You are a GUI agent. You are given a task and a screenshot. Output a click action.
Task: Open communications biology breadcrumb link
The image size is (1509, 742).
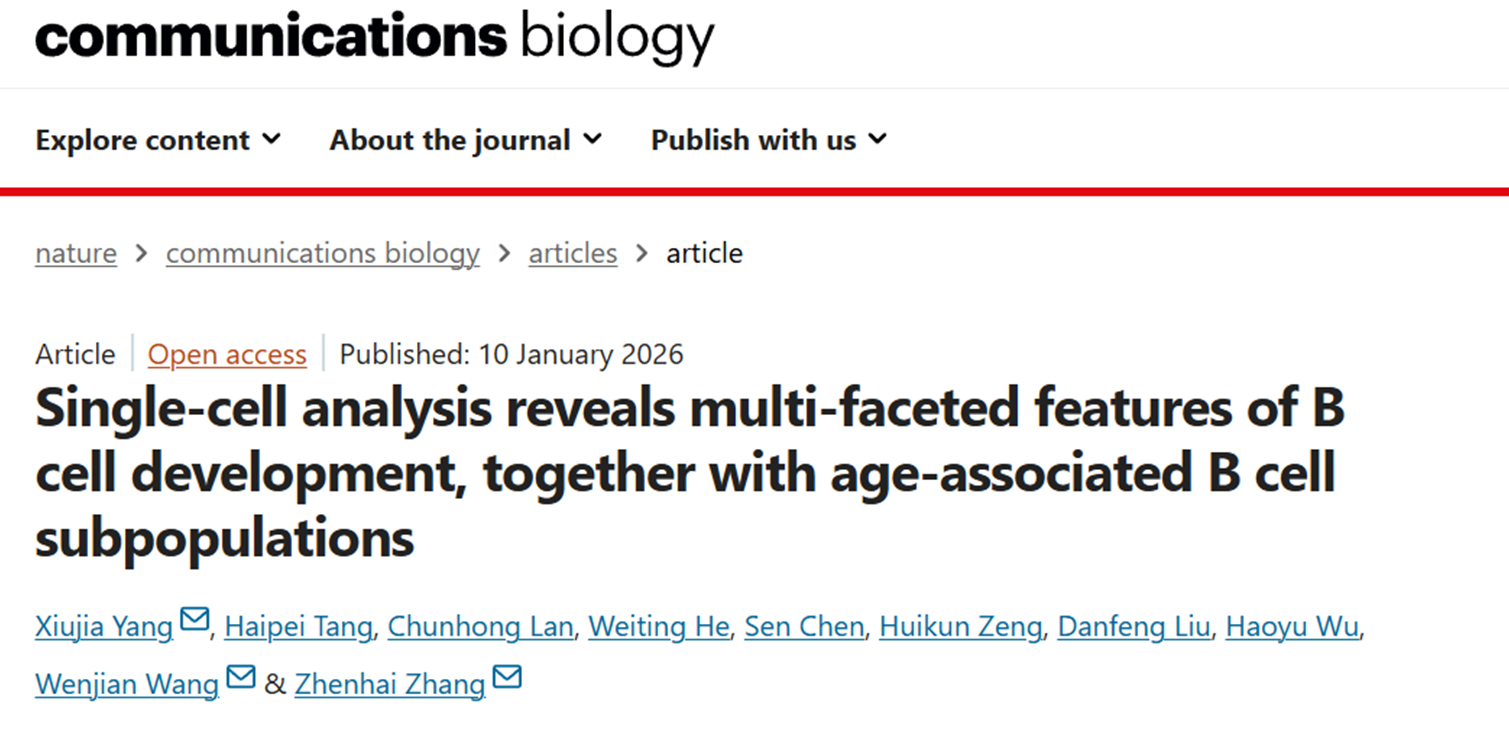click(322, 254)
